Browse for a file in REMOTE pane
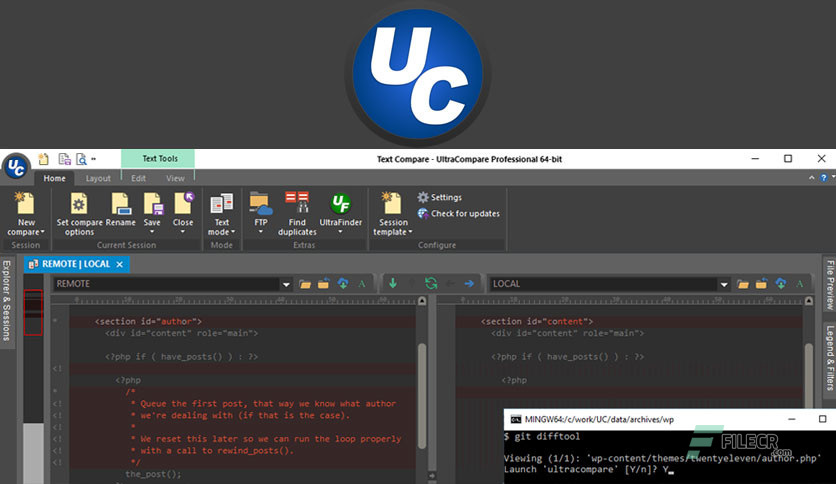Image resolution: width=836 pixels, height=484 pixels. pyautogui.click(x=305, y=284)
